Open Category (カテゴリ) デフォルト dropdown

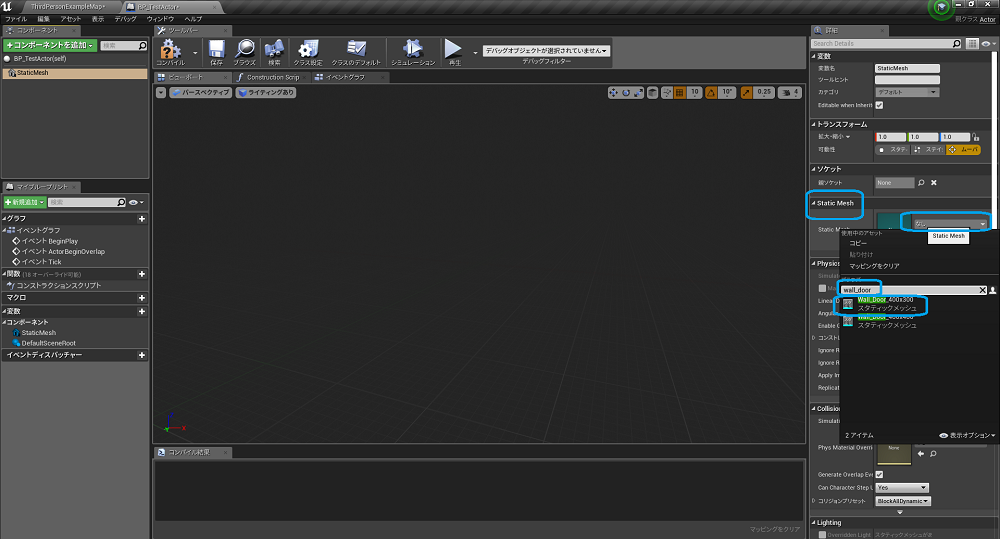[x=907, y=92]
